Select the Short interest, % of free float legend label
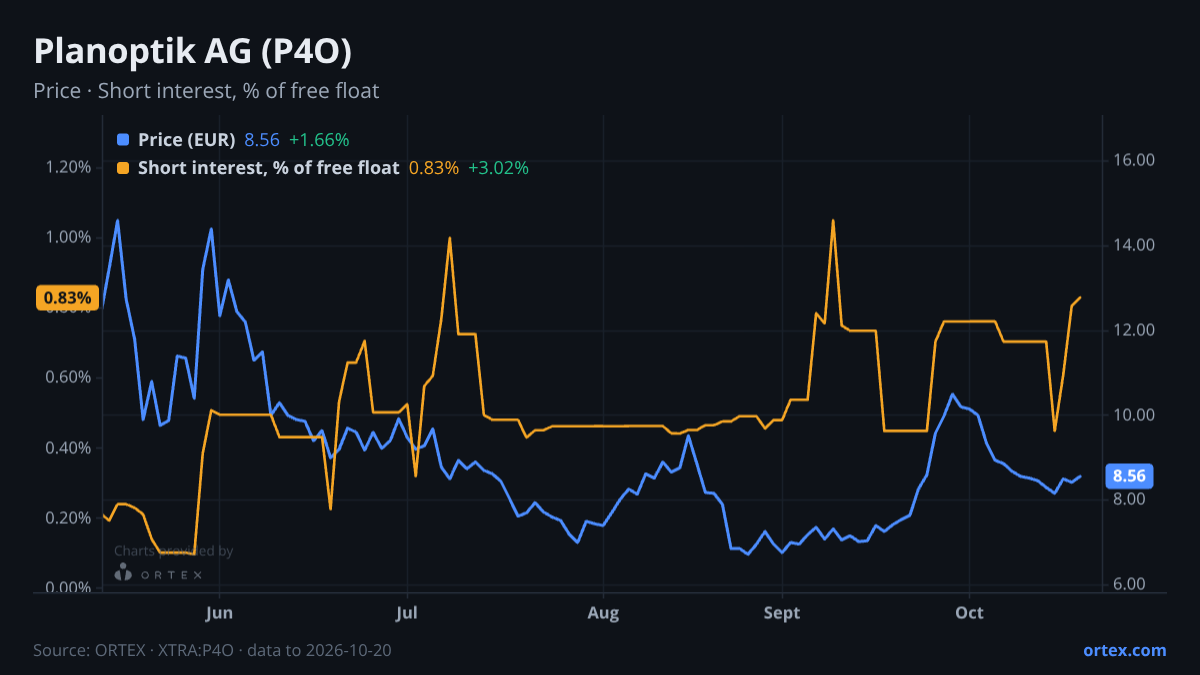The image size is (1200, 675). coord(269,168)
